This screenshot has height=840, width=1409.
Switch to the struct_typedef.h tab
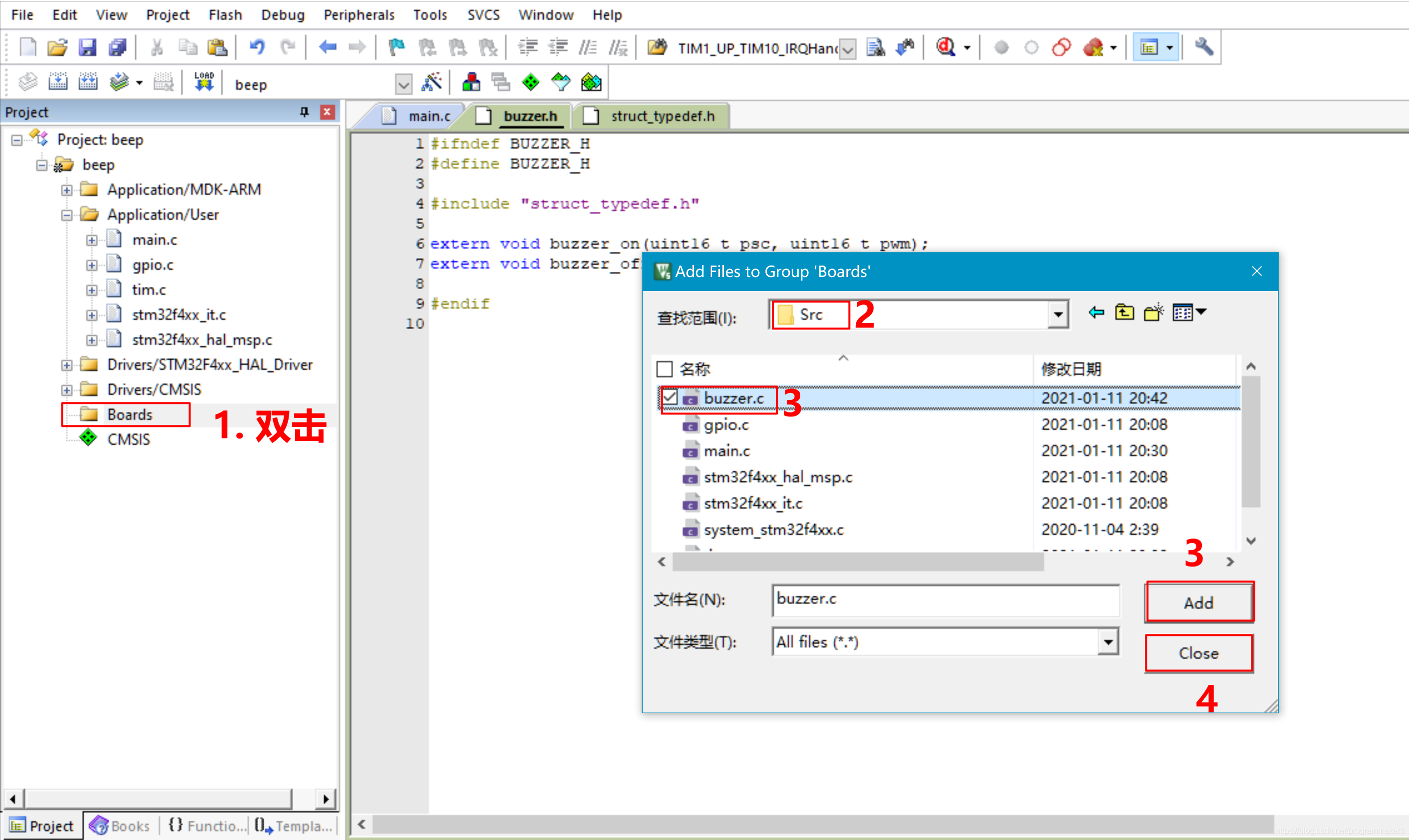[661, 116]
